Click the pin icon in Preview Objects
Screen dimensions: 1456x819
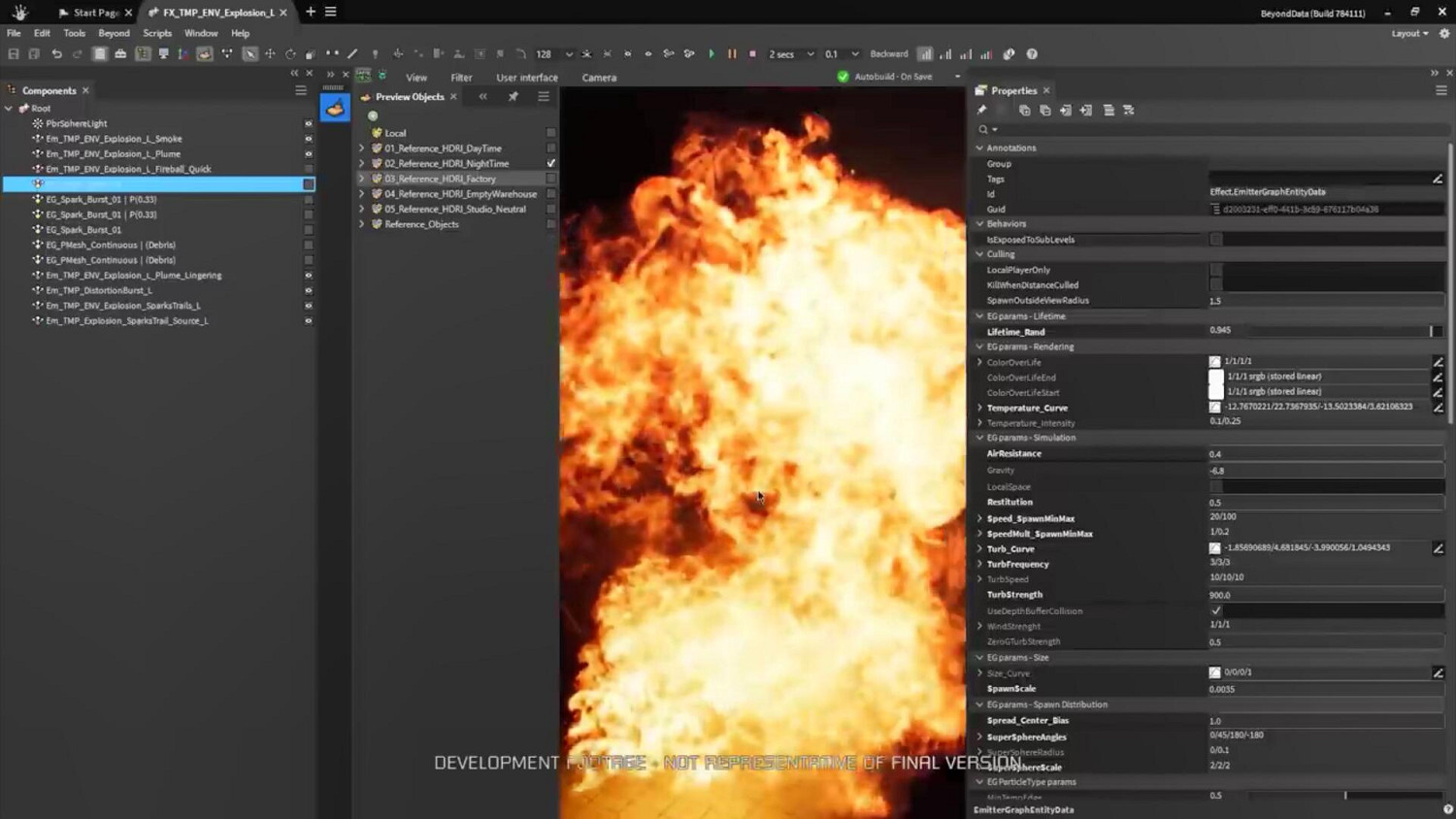point(513,97)
